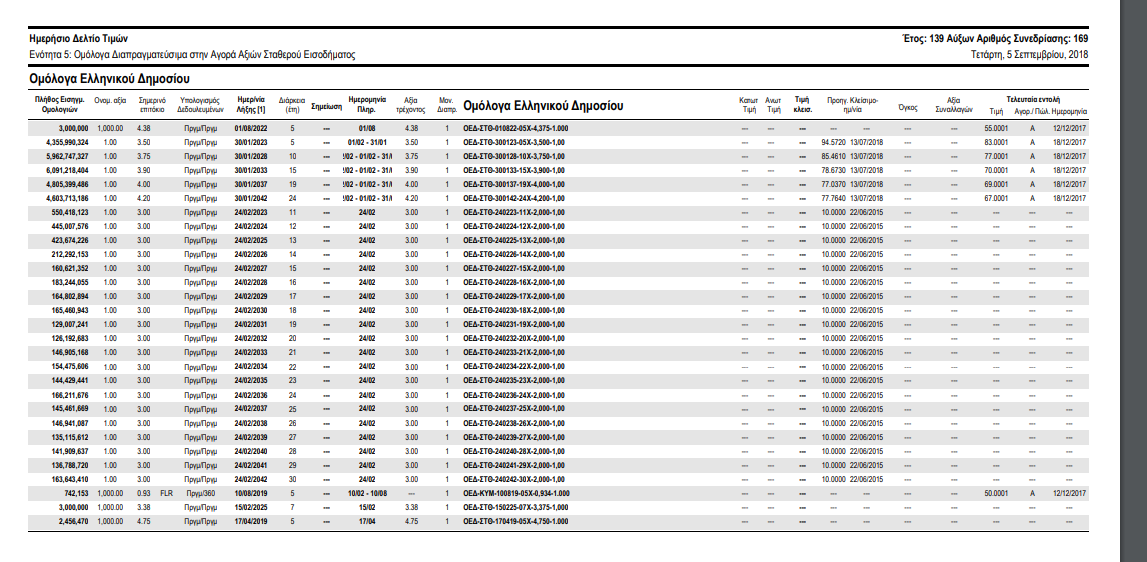Click the column header 'Όγκος'
Screen dimensions: 1147x562
coord(908,107)
